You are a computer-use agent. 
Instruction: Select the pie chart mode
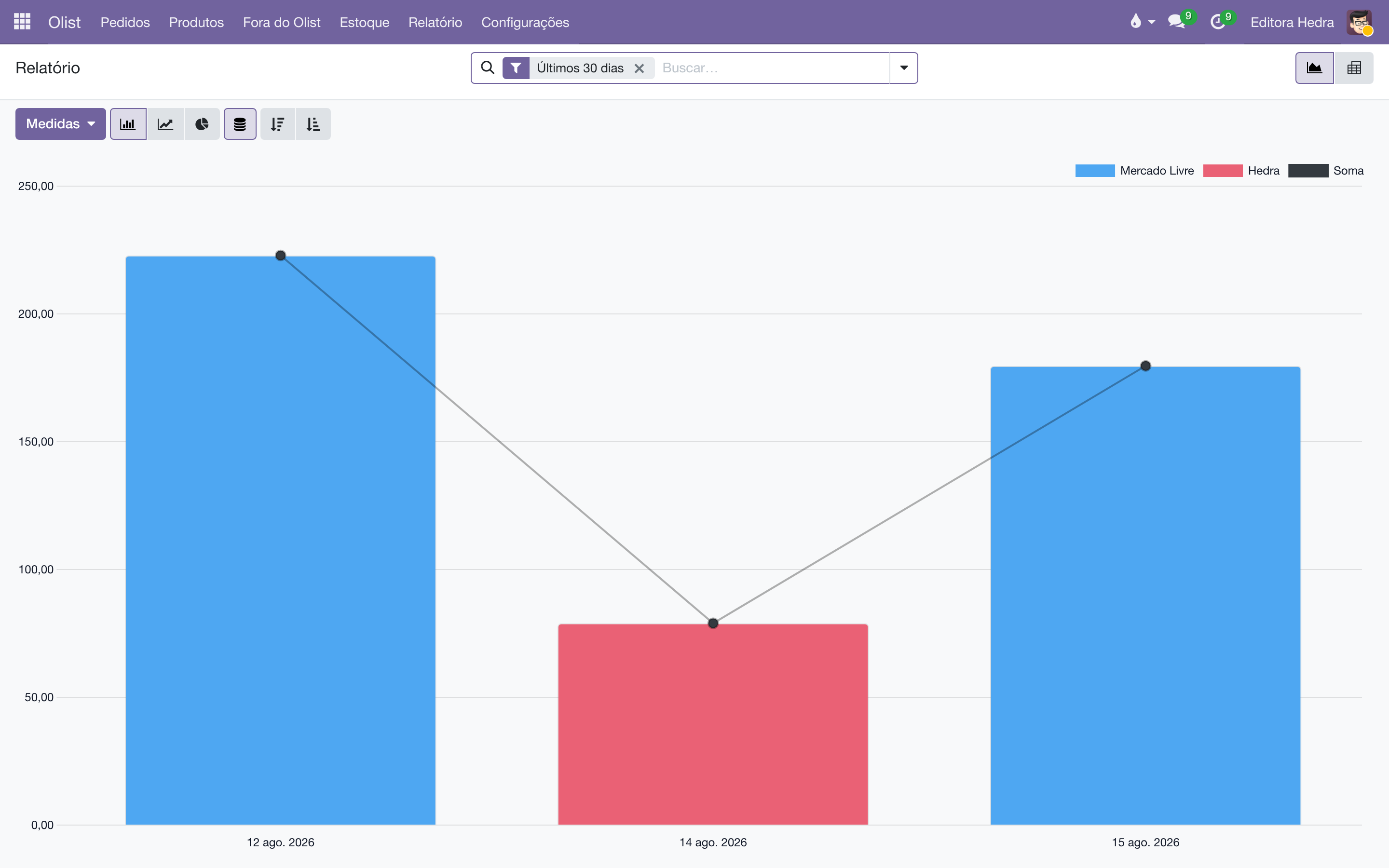[x=202, y=124]
